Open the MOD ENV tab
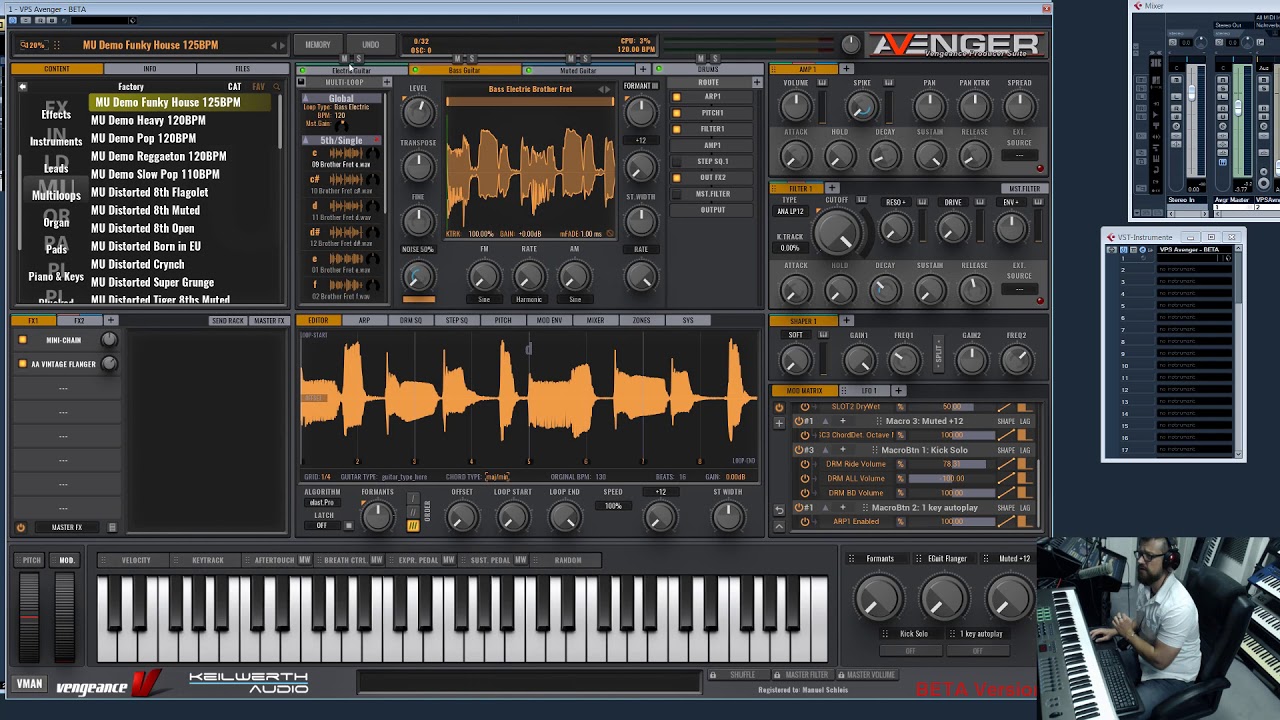 click(x=549, y=320)
